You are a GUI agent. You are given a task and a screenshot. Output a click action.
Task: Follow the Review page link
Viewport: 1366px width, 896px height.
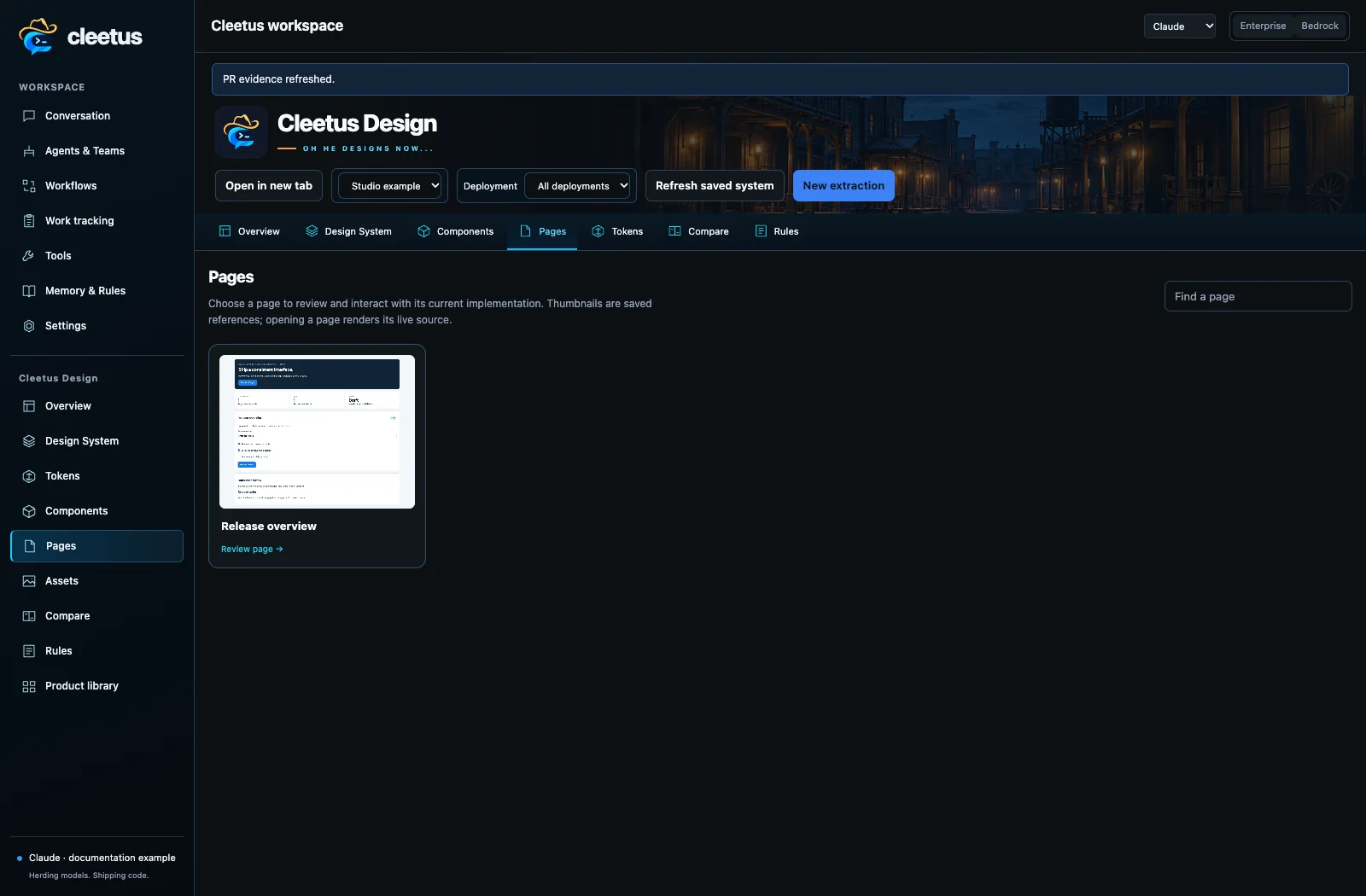tap(252, 550)
